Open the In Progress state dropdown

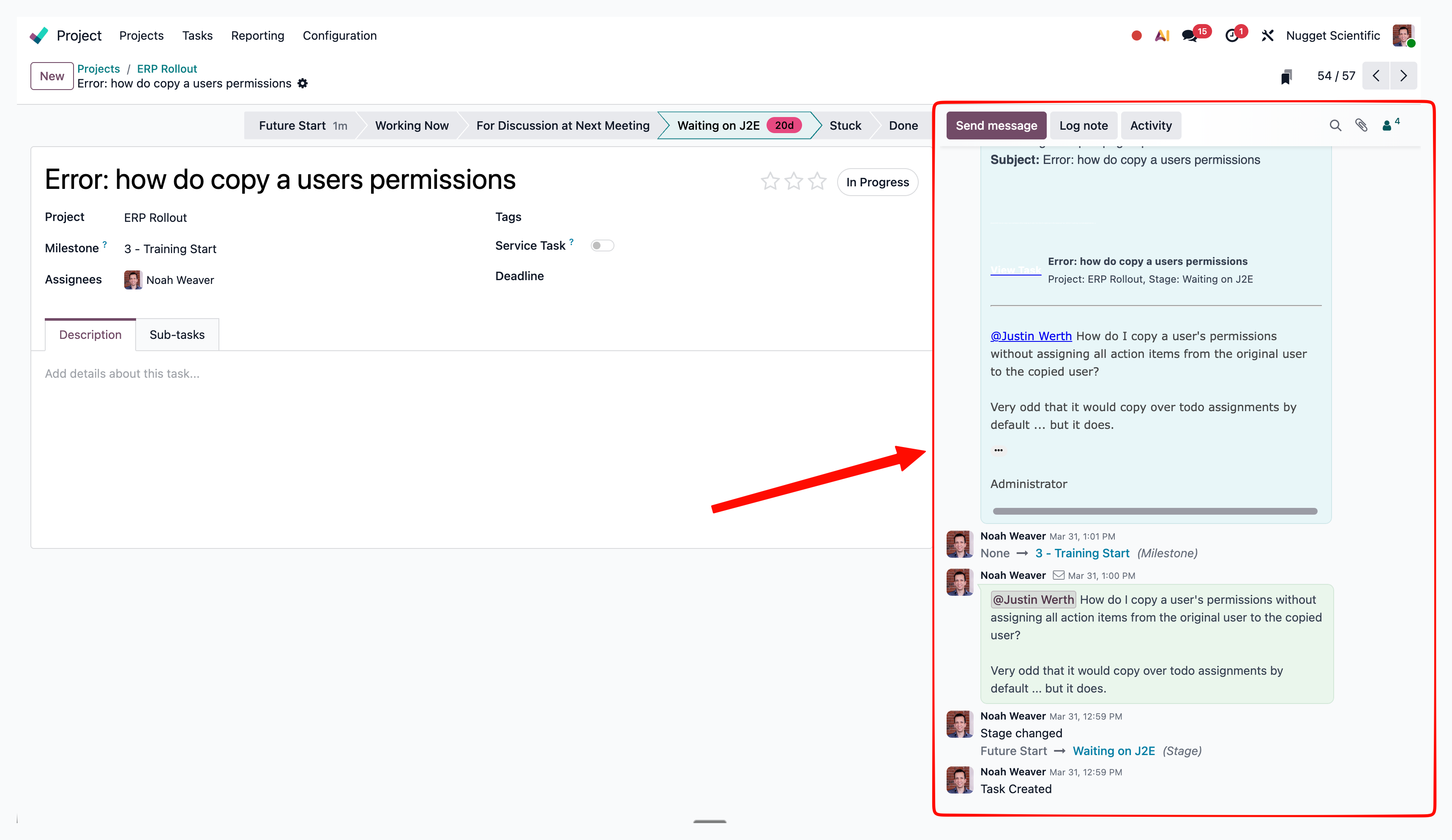(x=877, y=182)
